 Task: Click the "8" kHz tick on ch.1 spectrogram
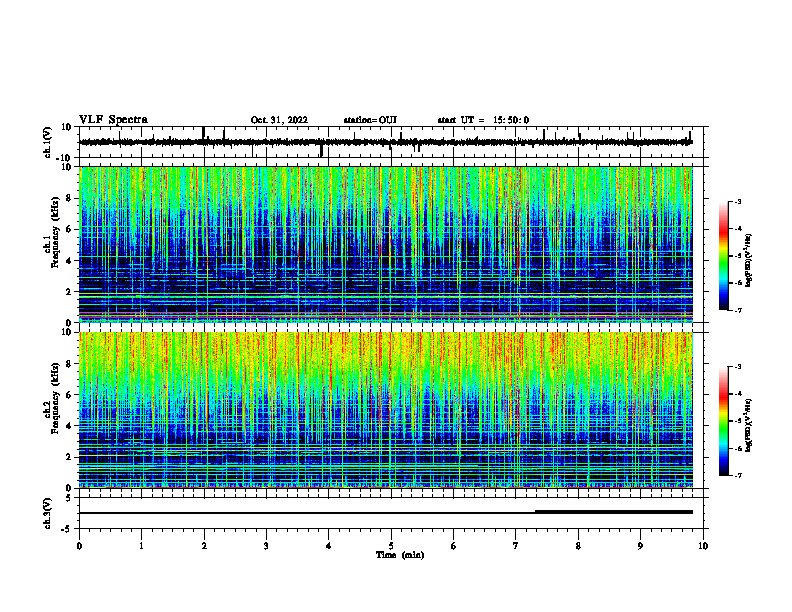tap(69, 198)
